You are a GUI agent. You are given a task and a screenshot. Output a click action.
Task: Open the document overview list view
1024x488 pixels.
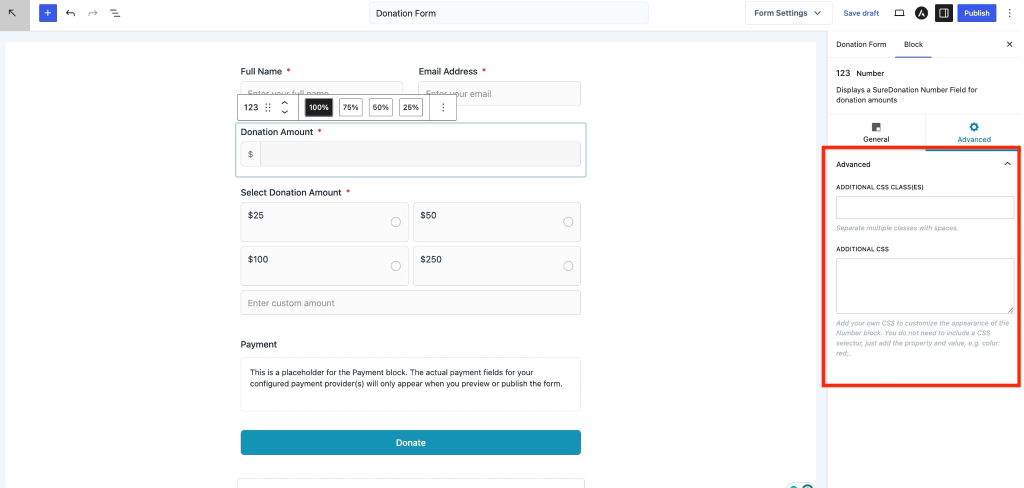[x=115, y=13]
